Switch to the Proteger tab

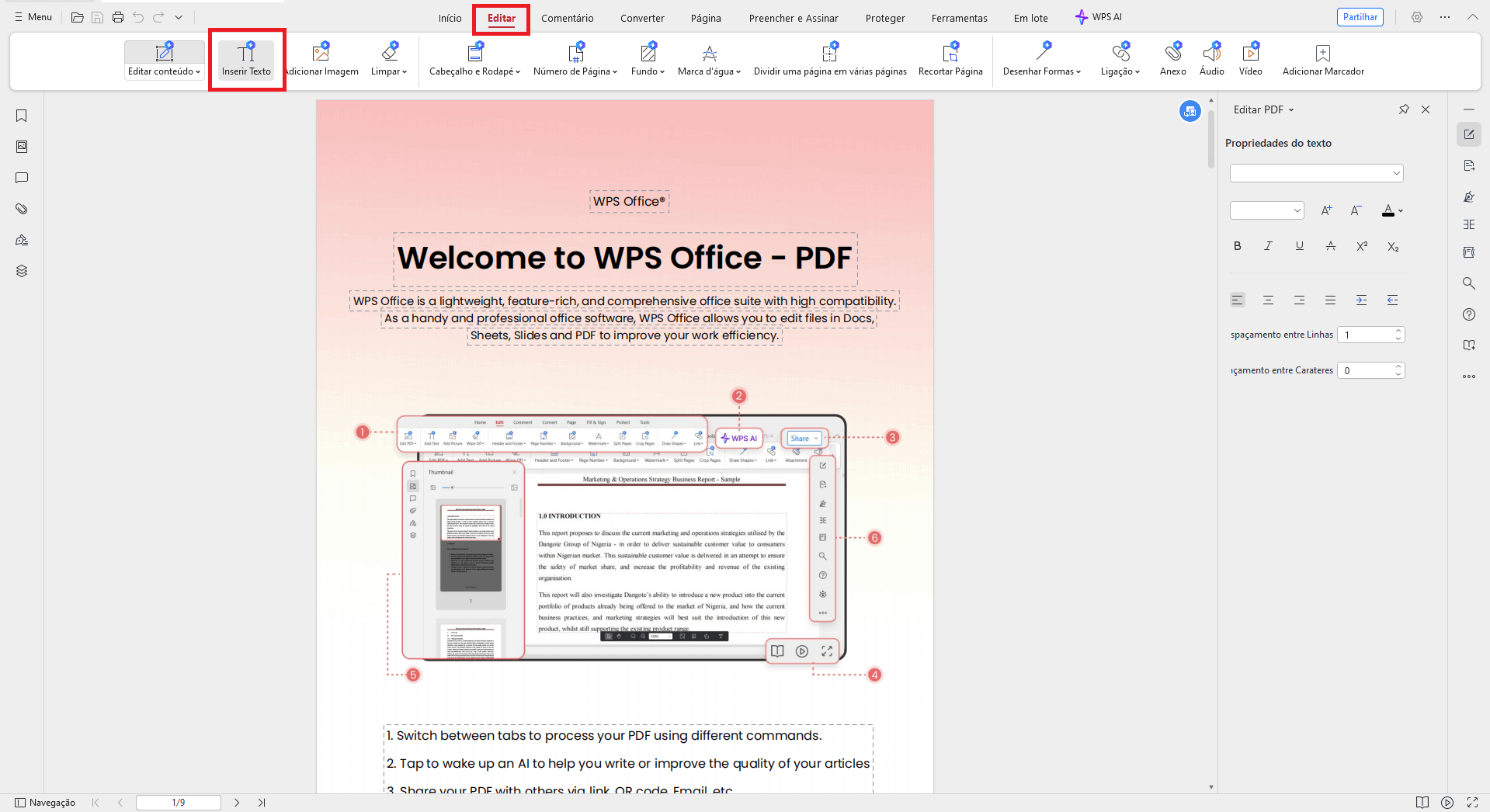[x=885, y=18]
